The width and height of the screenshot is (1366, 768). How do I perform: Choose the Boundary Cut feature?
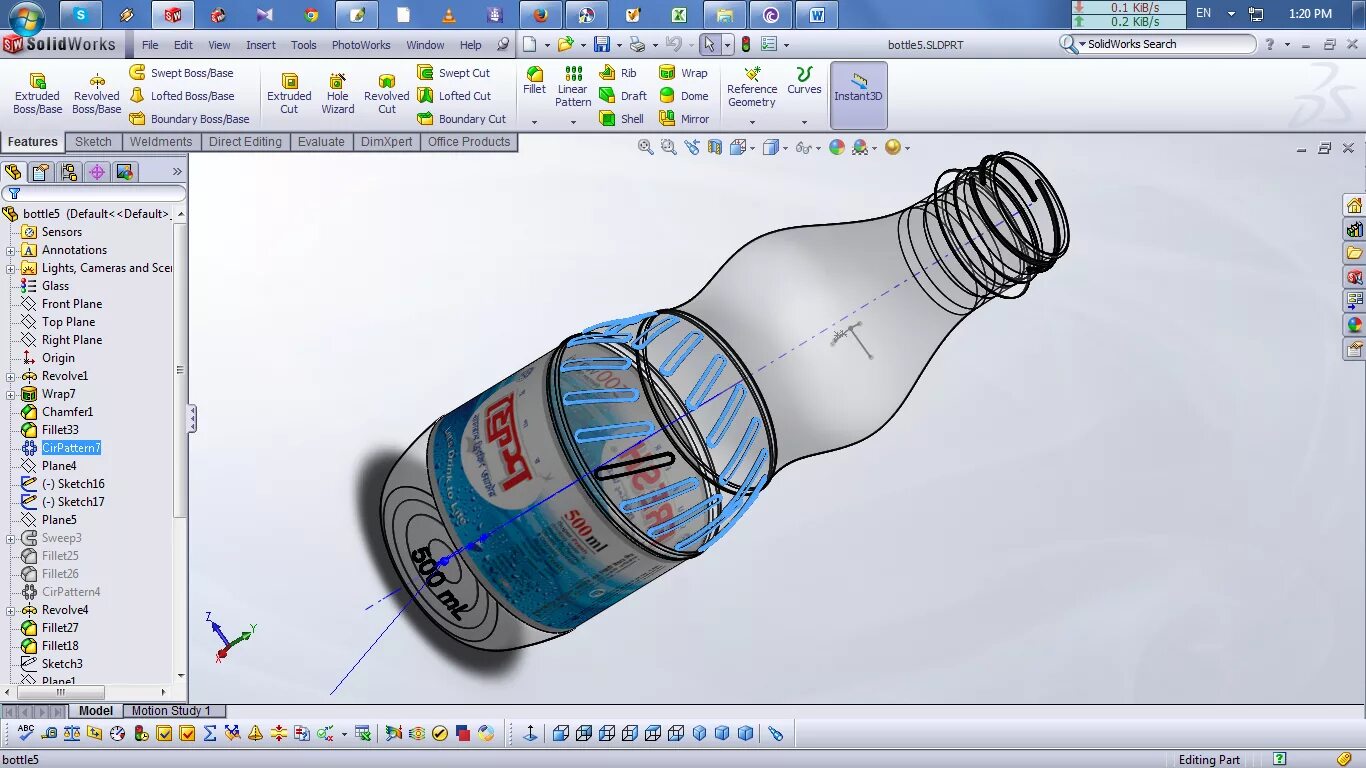coord(462,119)
